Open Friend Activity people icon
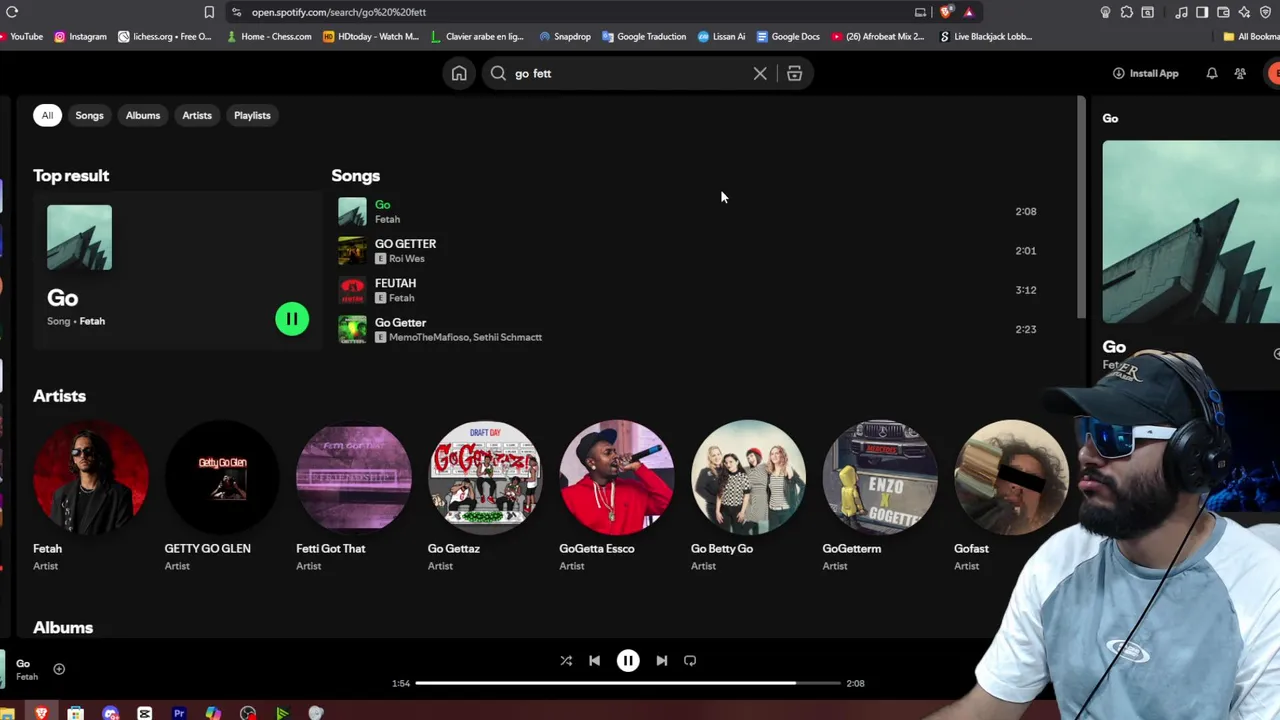 pos(1240,73)
